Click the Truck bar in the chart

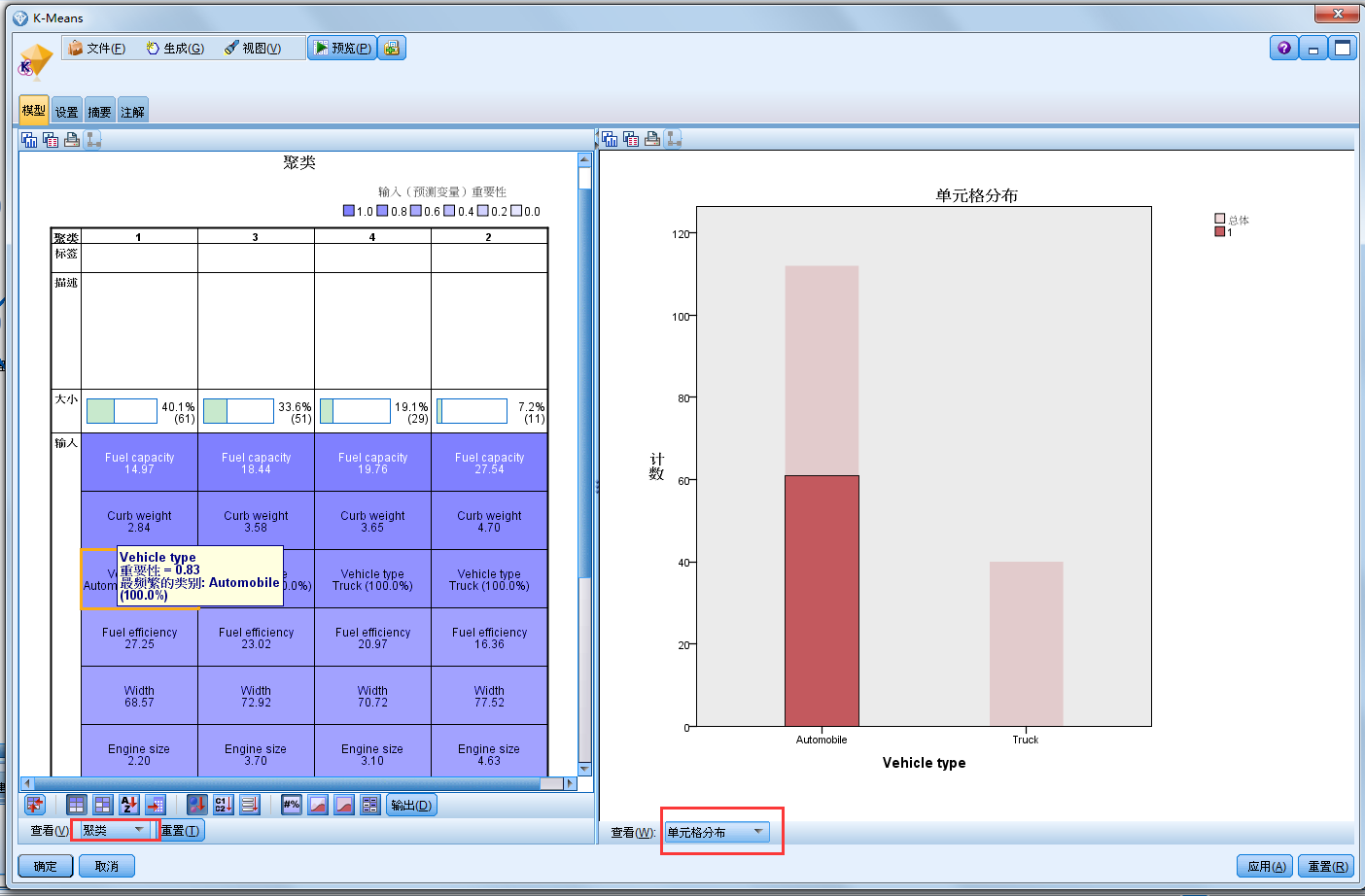(1026, 643)
